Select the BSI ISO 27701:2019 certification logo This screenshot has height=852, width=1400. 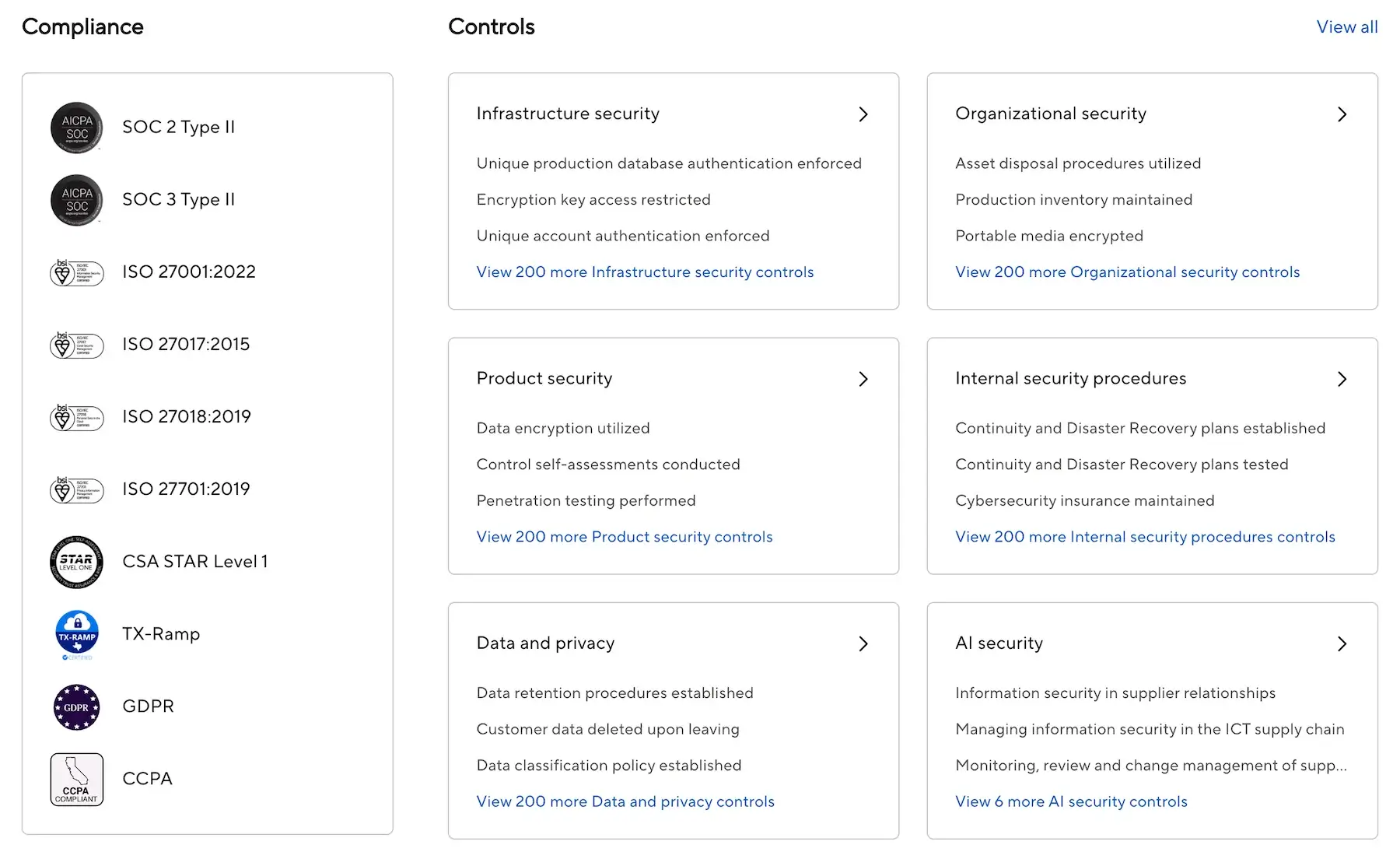click(77, 489)
